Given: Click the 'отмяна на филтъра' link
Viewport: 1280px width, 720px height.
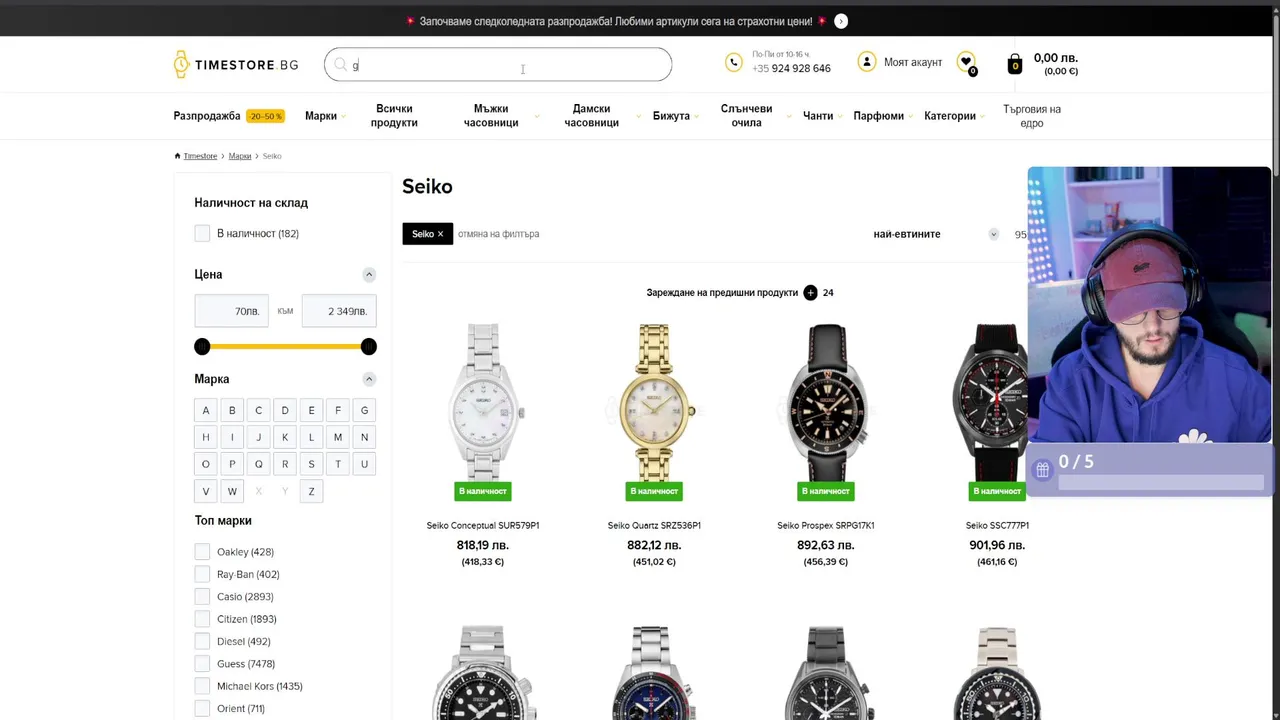Looking at the screenshot, I should click(x=498, y=234).
